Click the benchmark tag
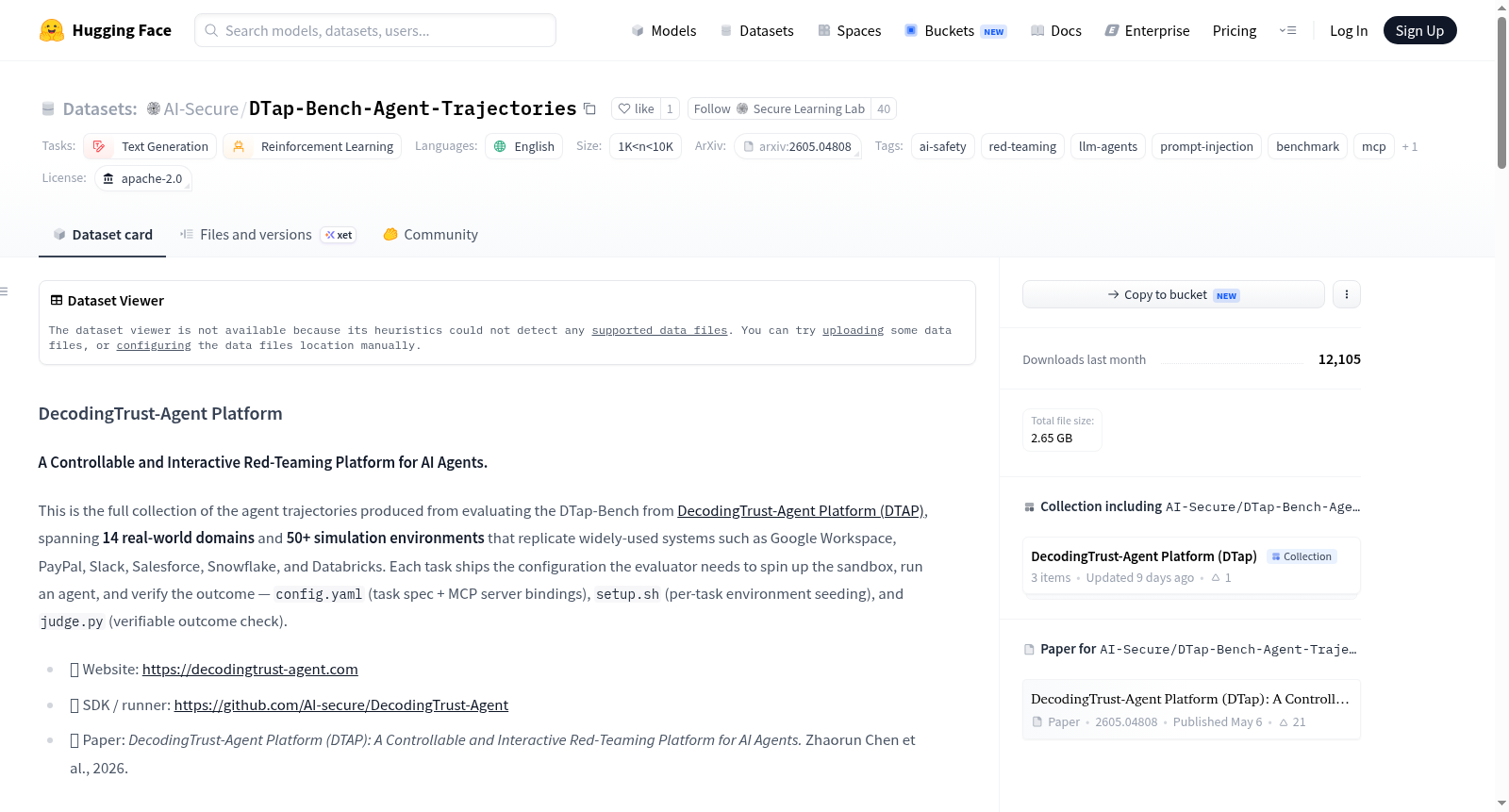Viewport: 1509px width, 812px height. click(x=1307, y=146)
